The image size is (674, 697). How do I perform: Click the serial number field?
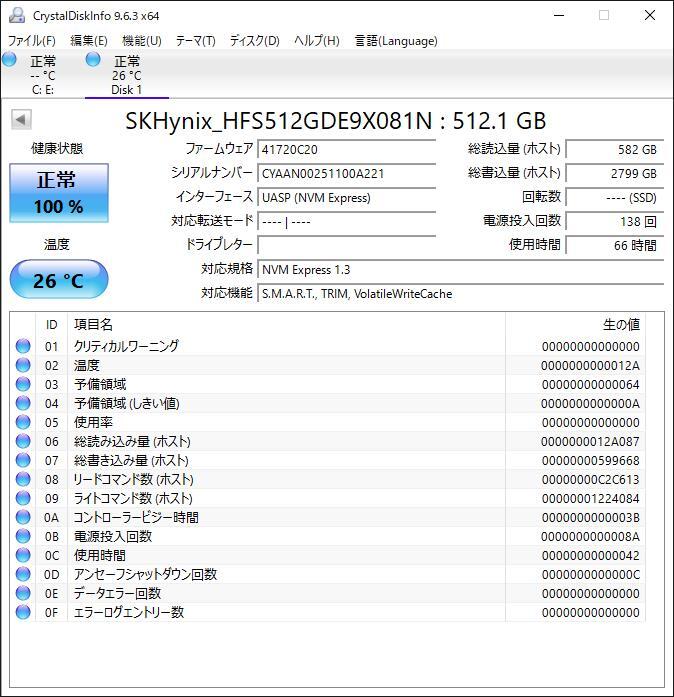[346, 173]
